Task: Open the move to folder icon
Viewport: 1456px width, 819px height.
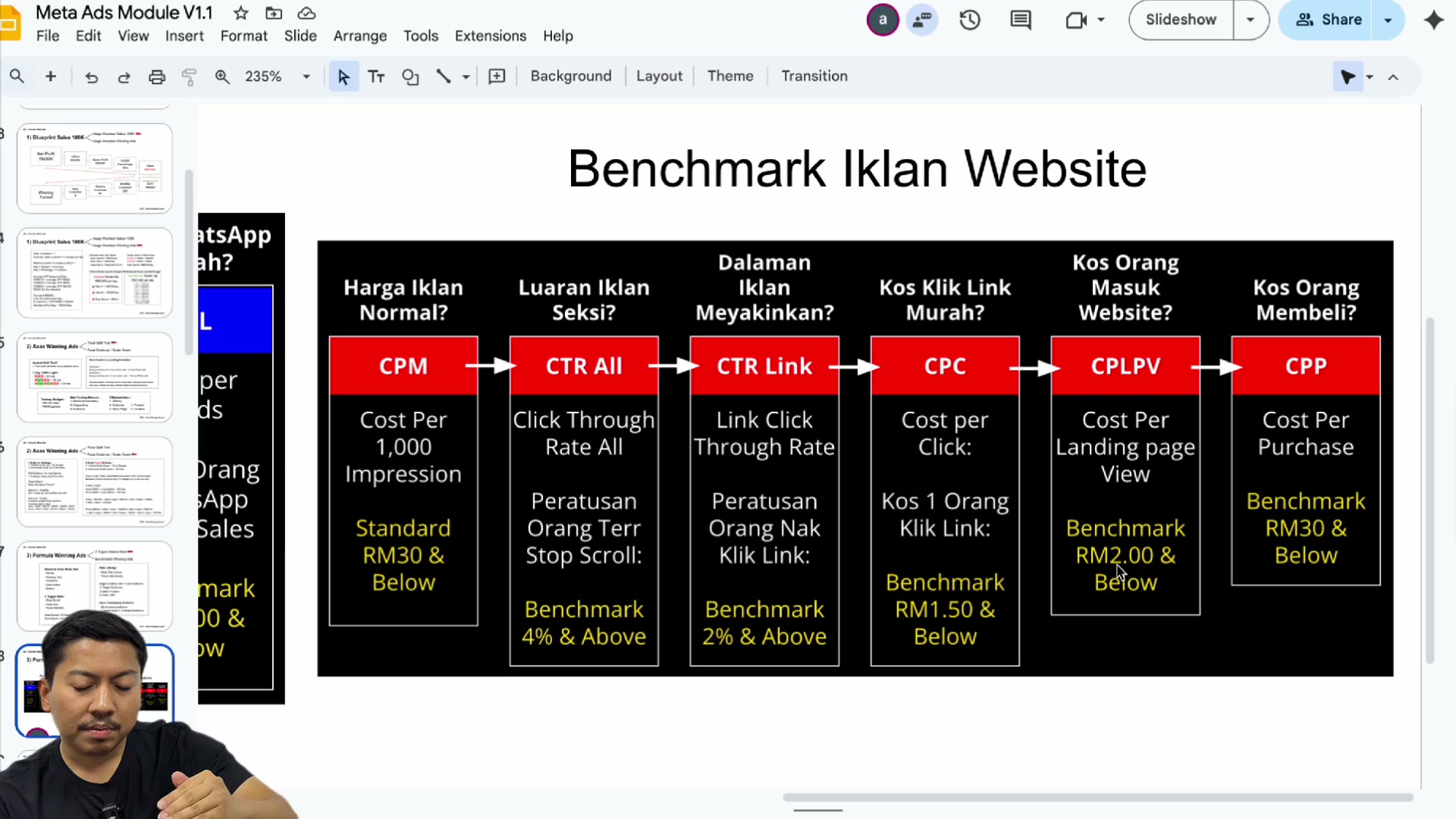Action: tap(274, 13)
